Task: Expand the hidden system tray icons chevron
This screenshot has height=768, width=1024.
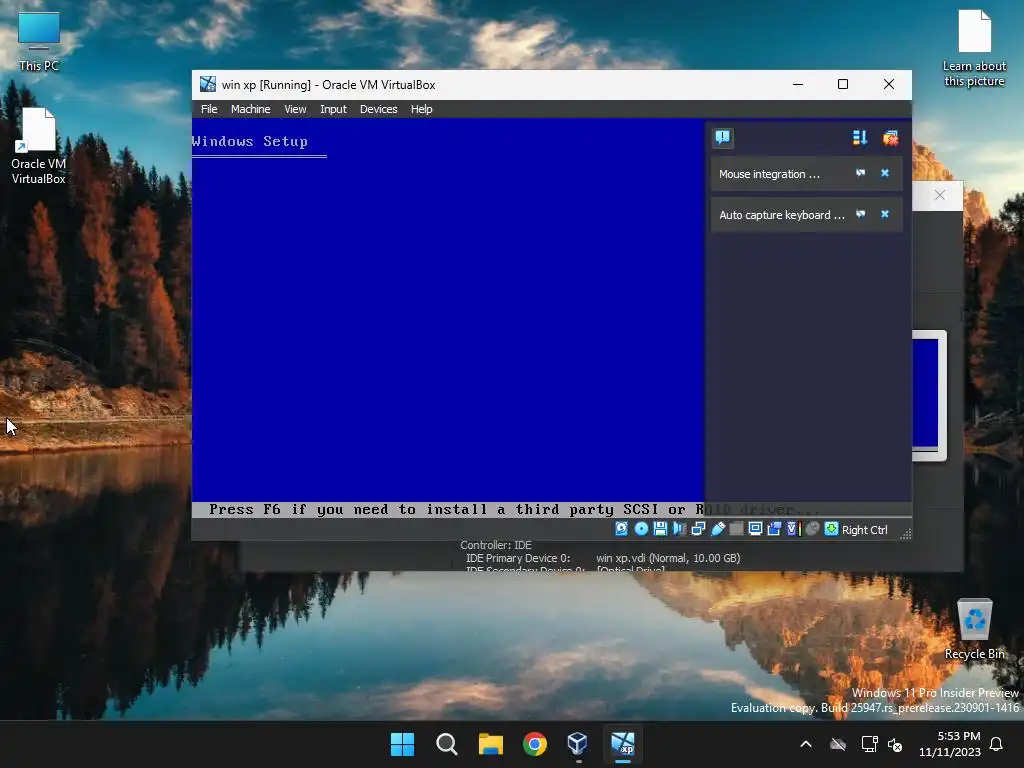Action: [x=806, y=744]
